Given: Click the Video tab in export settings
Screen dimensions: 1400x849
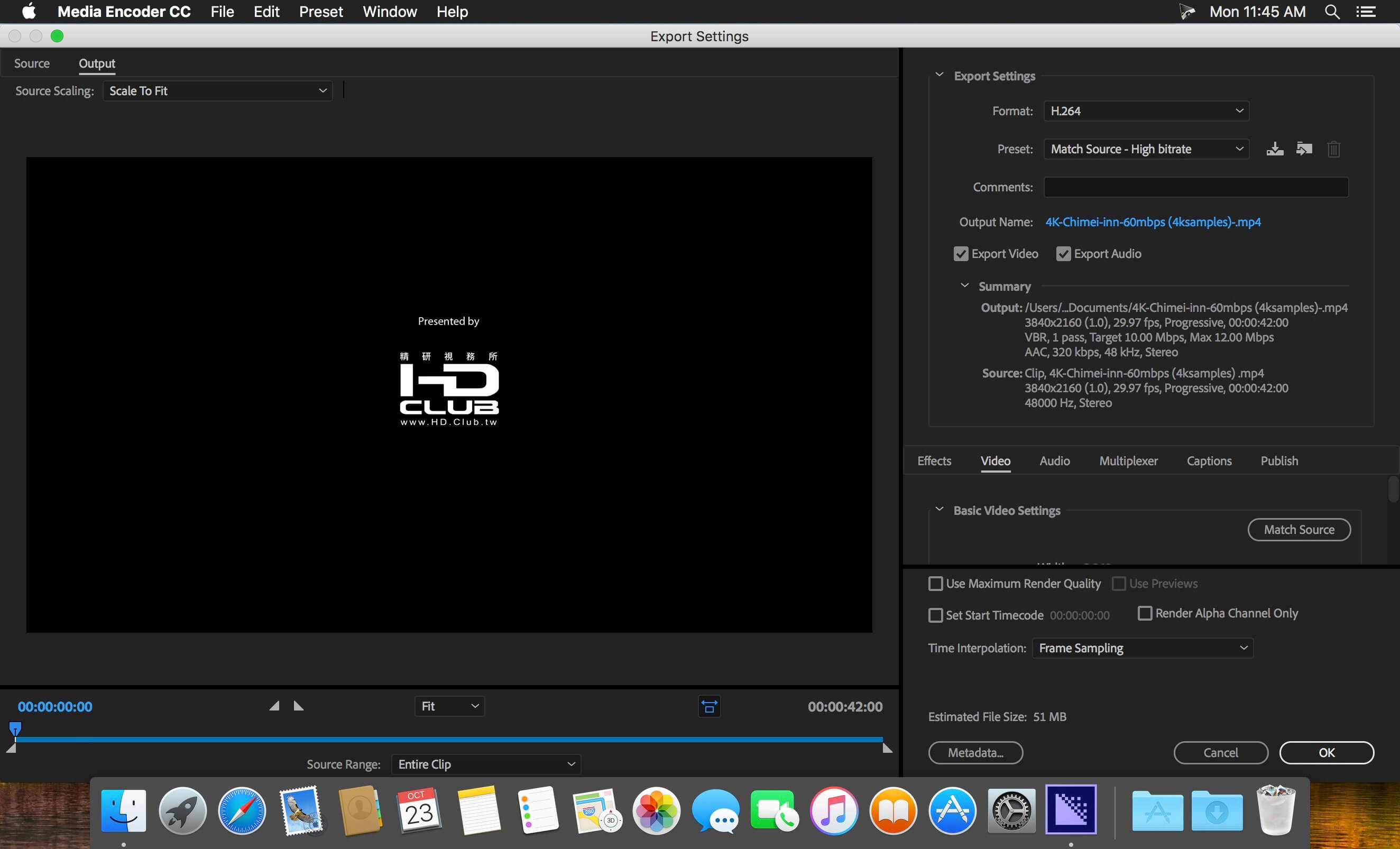Looking at the screenshot, I should [994, 460].
